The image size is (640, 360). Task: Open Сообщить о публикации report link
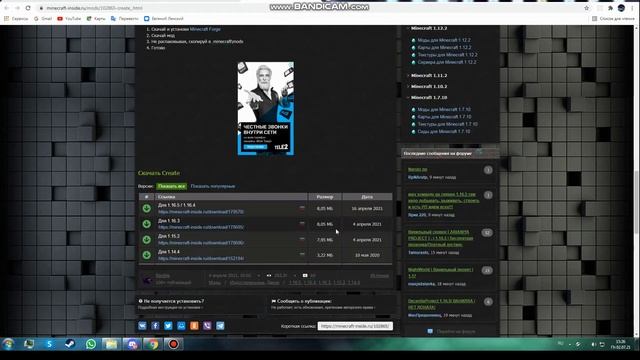coord(304,301)
